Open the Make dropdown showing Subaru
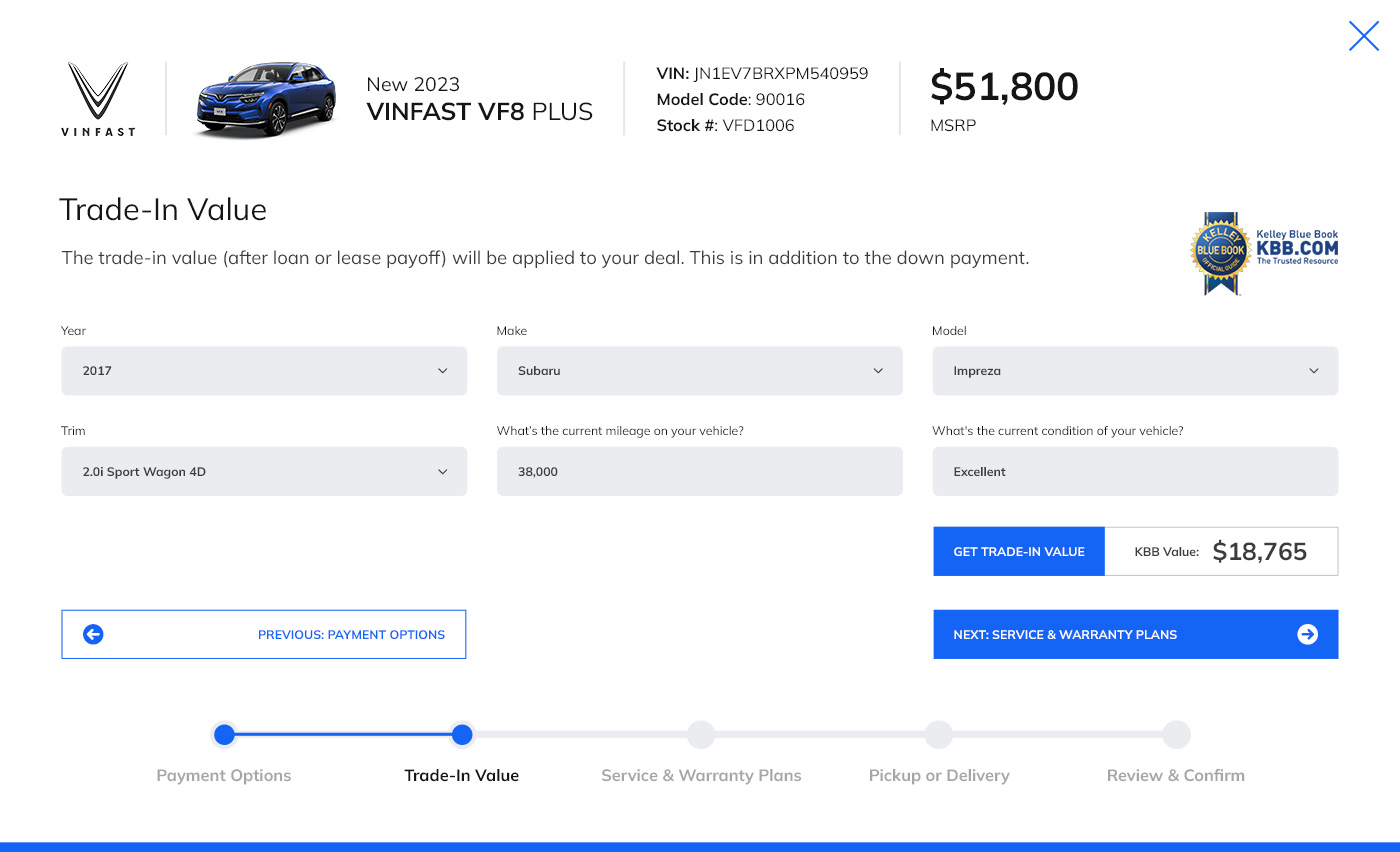Viewport: 1400px width, 852px height. click(700, 371)
